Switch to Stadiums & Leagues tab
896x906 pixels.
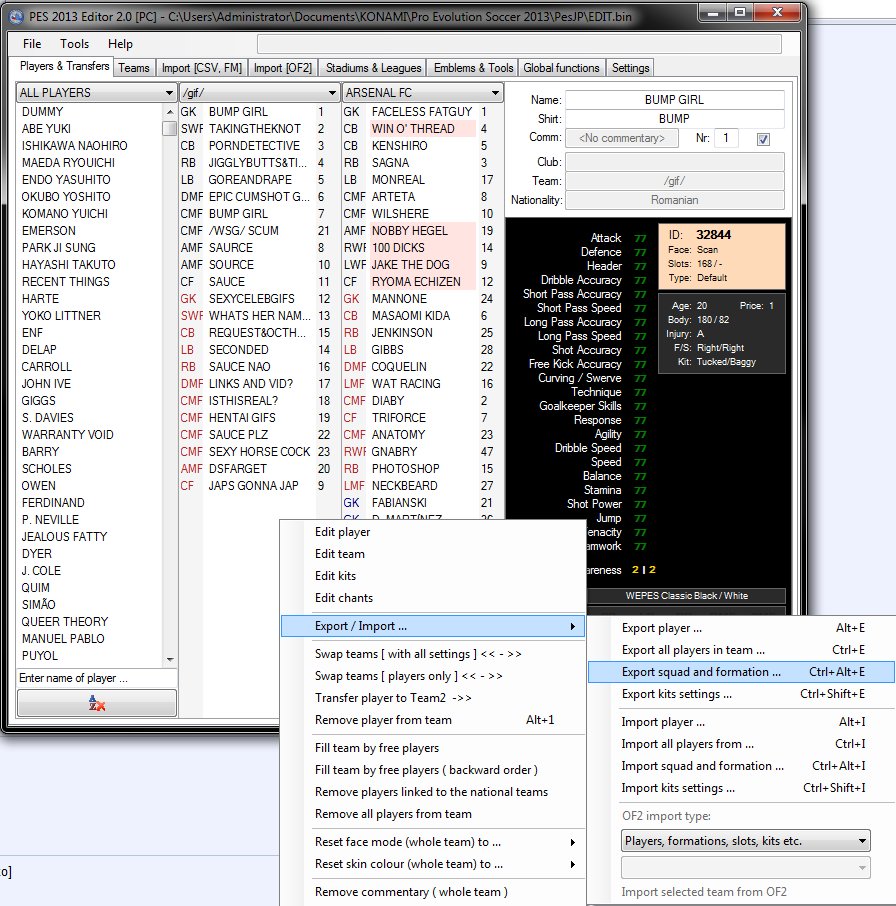(373, 68)
